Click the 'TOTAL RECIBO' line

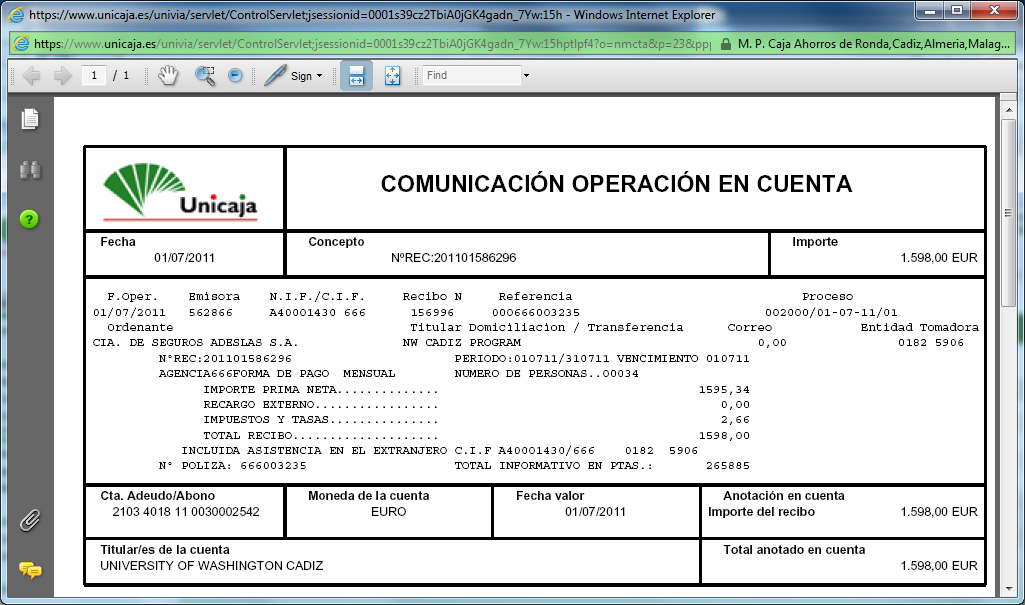(x=320, y=435)
